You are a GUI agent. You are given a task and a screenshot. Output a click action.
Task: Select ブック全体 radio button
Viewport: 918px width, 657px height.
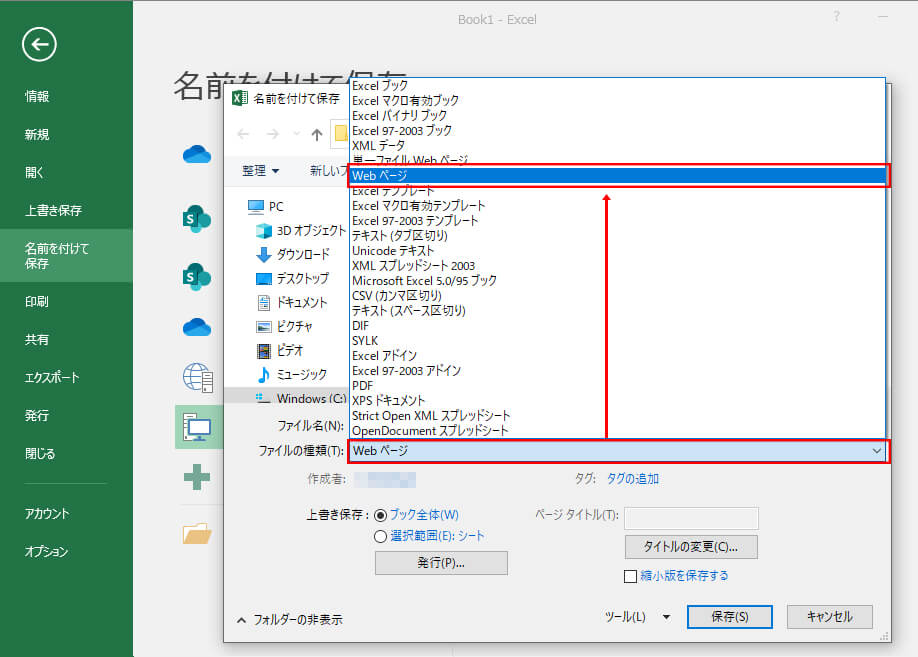[381, 515]
